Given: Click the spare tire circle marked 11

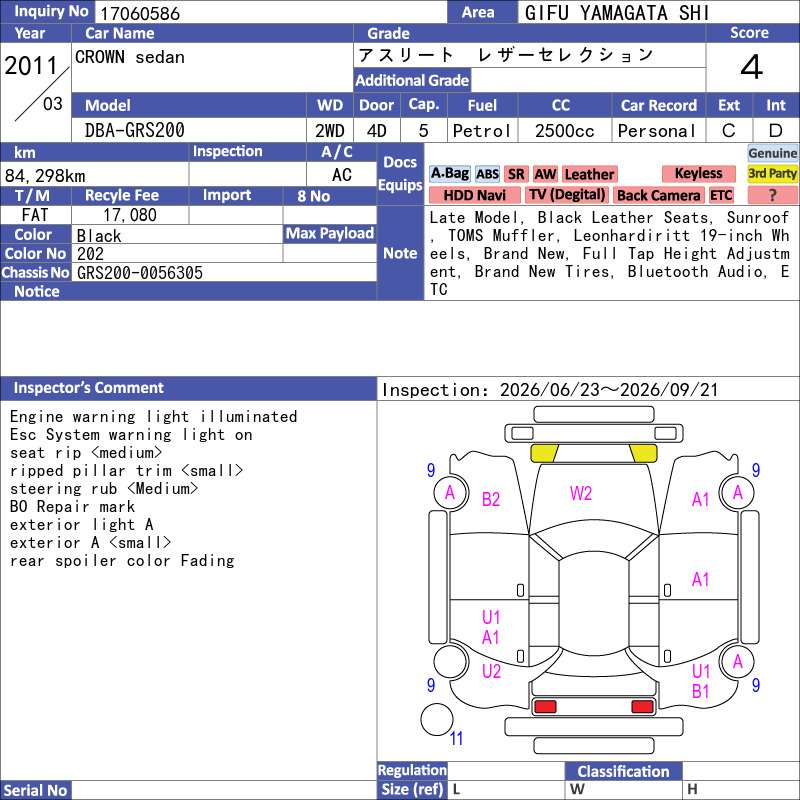Looking at the screenshot, I should (437, 719).
